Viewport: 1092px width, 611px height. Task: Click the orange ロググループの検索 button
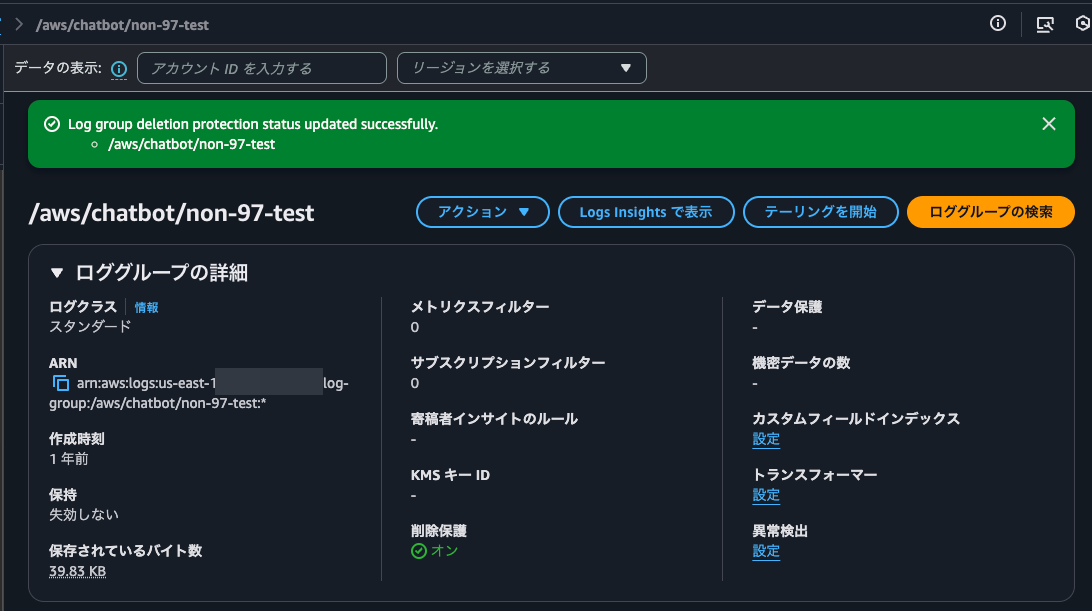tap(990, 212)
